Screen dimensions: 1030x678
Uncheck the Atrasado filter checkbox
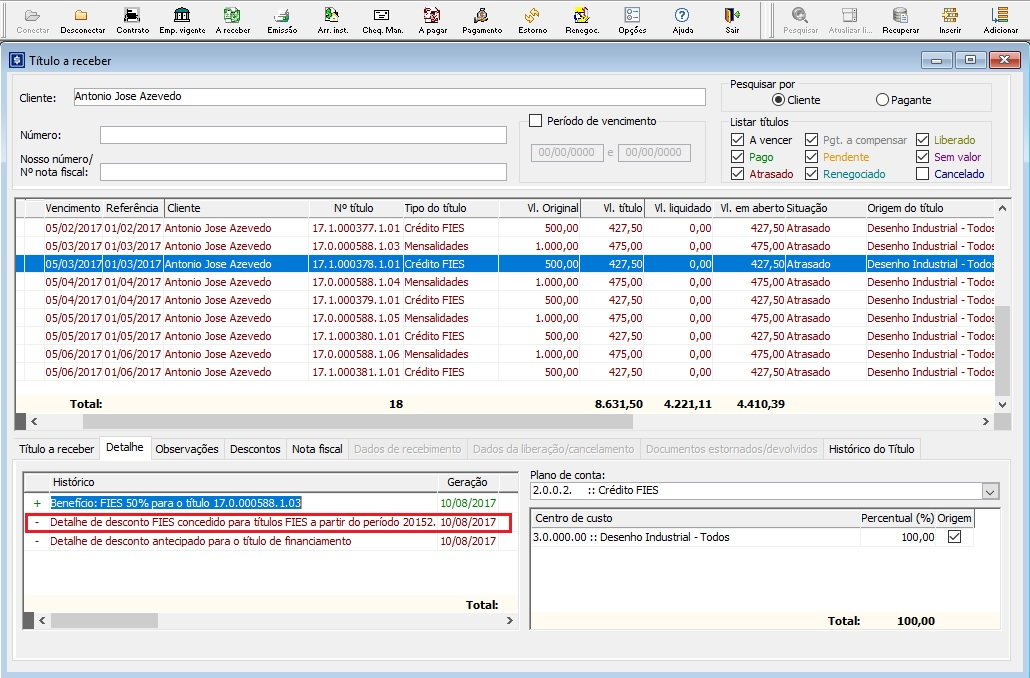738,174
